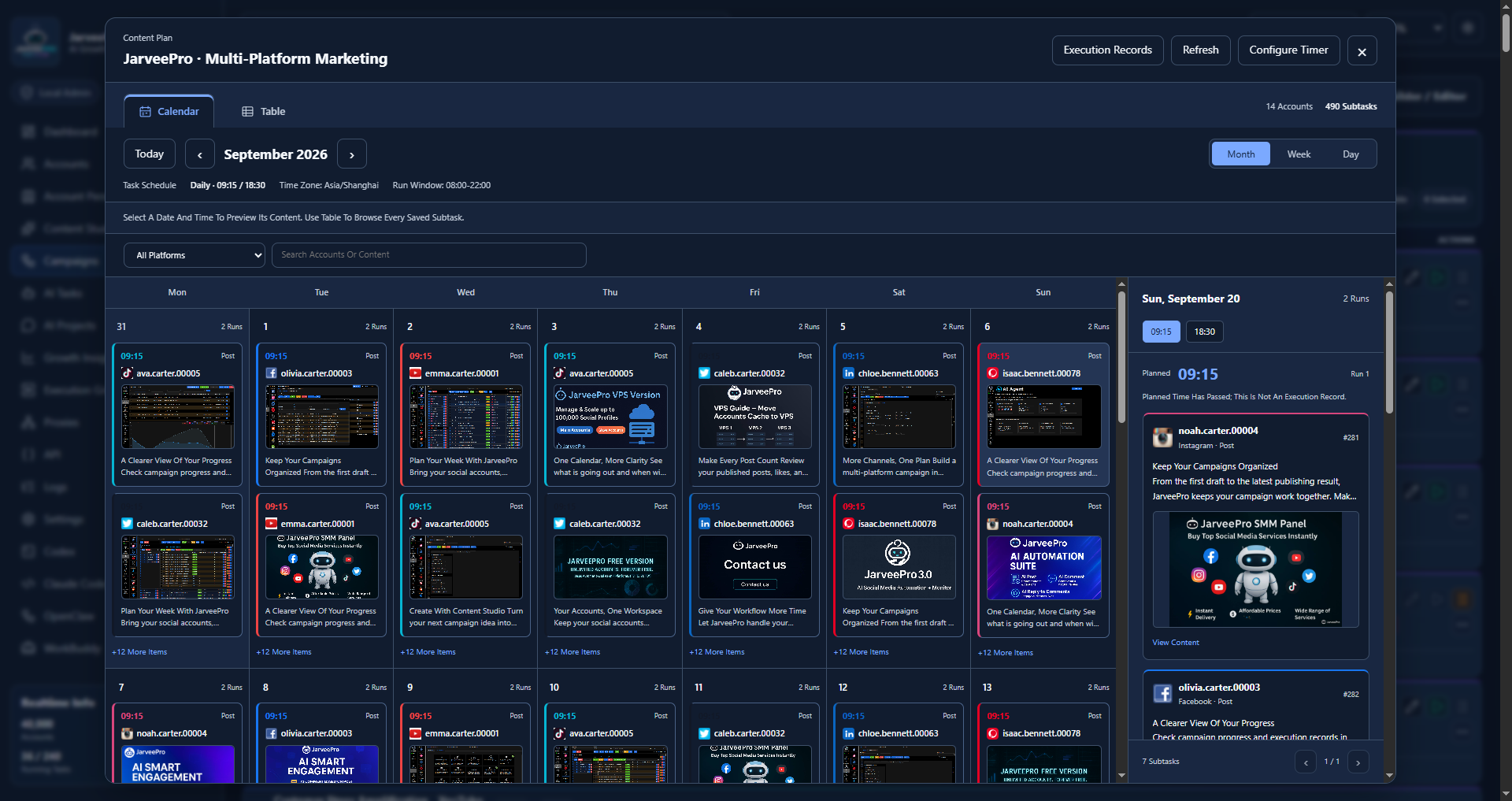Click Twitter icon for caleb.carter.00032 on Friday 4
1512x801 pixels.
pyautogui.click(x=704, y=373)
